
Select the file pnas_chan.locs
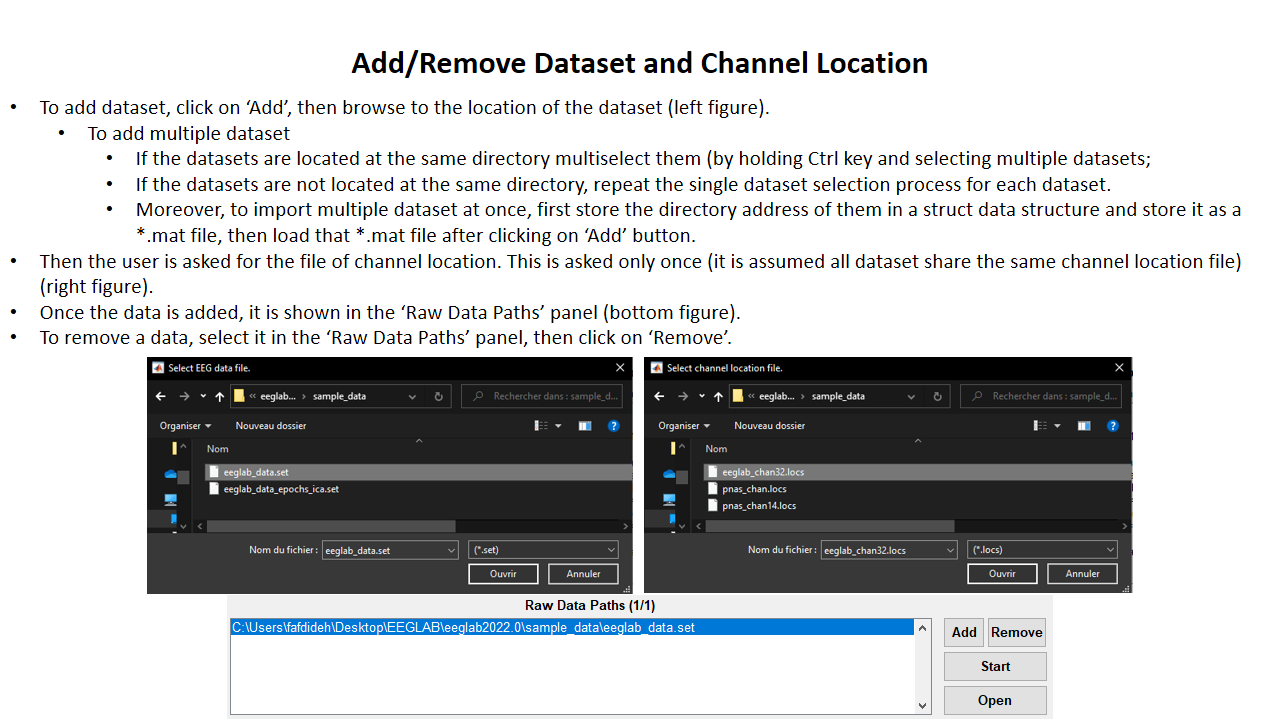pos(747,489)
